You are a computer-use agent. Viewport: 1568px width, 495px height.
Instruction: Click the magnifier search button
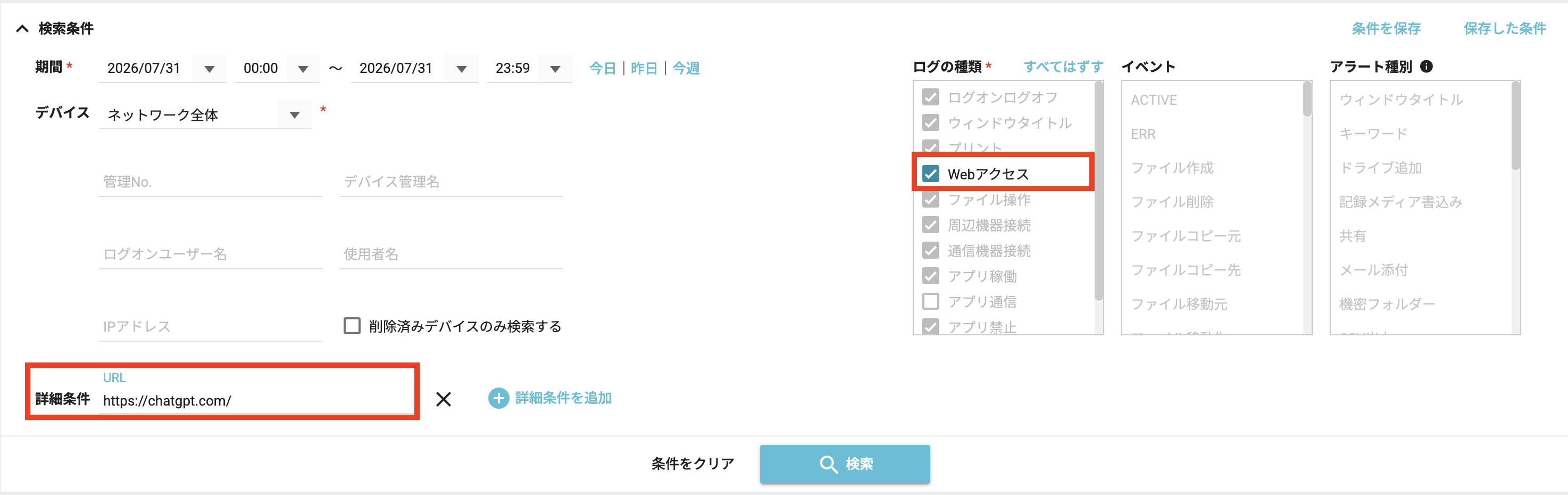pos(844,464)
